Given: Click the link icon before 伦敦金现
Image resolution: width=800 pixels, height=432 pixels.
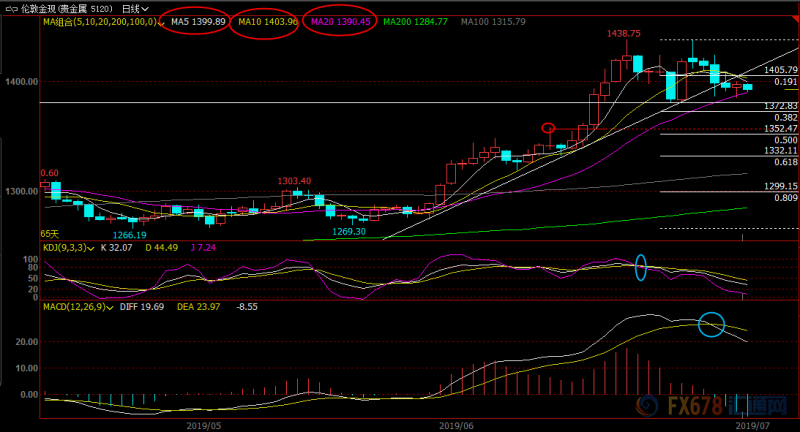Looking at the screenshot, I should pos(10,9).
